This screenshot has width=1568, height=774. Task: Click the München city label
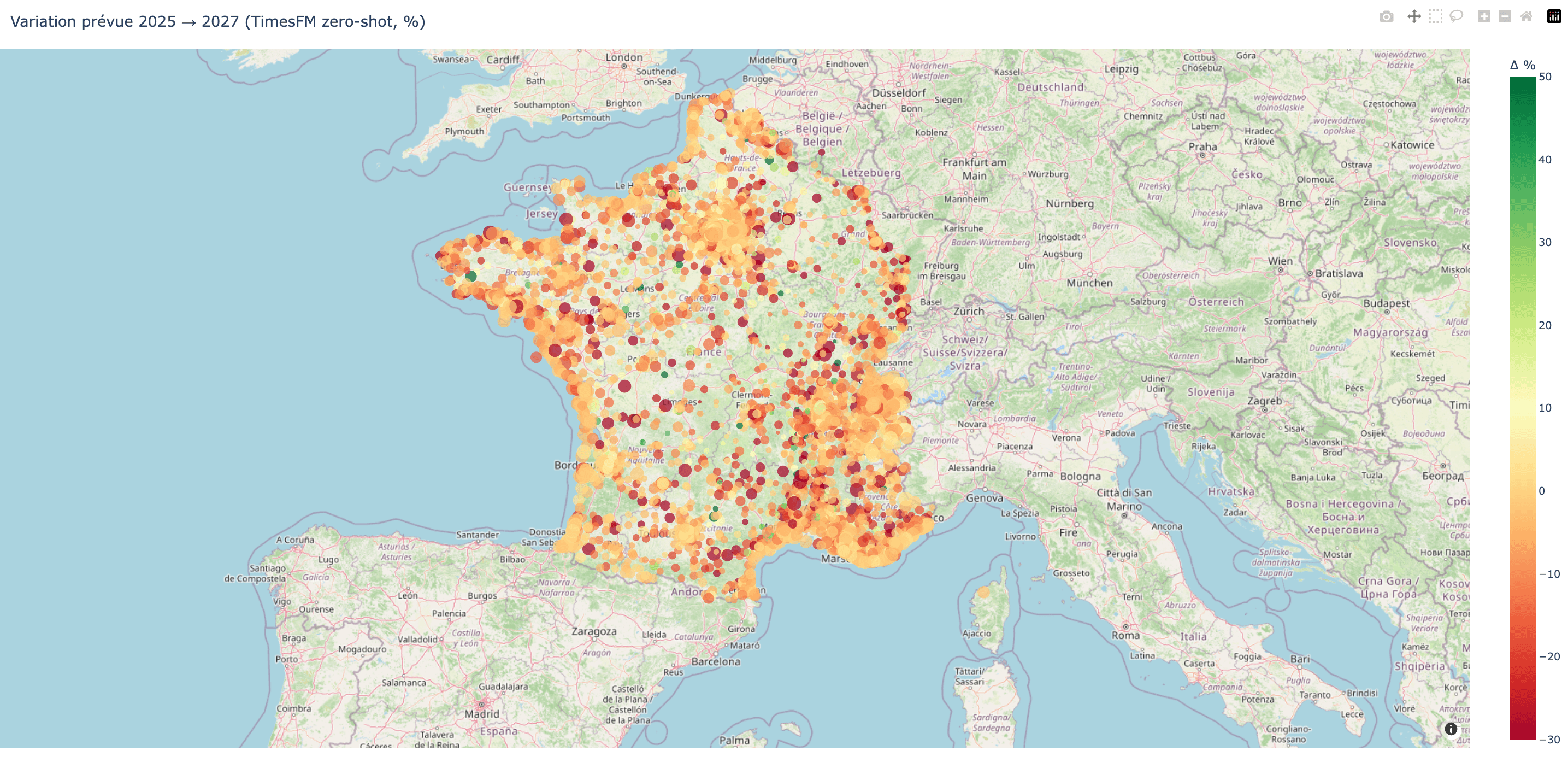coord(1089,283)
